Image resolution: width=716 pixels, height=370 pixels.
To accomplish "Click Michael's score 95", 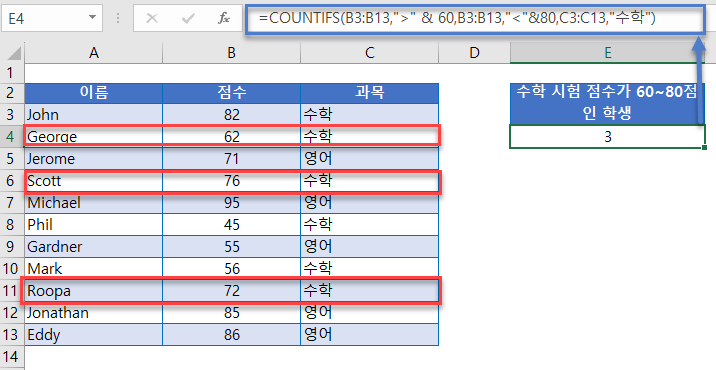I will pos(232,202).
